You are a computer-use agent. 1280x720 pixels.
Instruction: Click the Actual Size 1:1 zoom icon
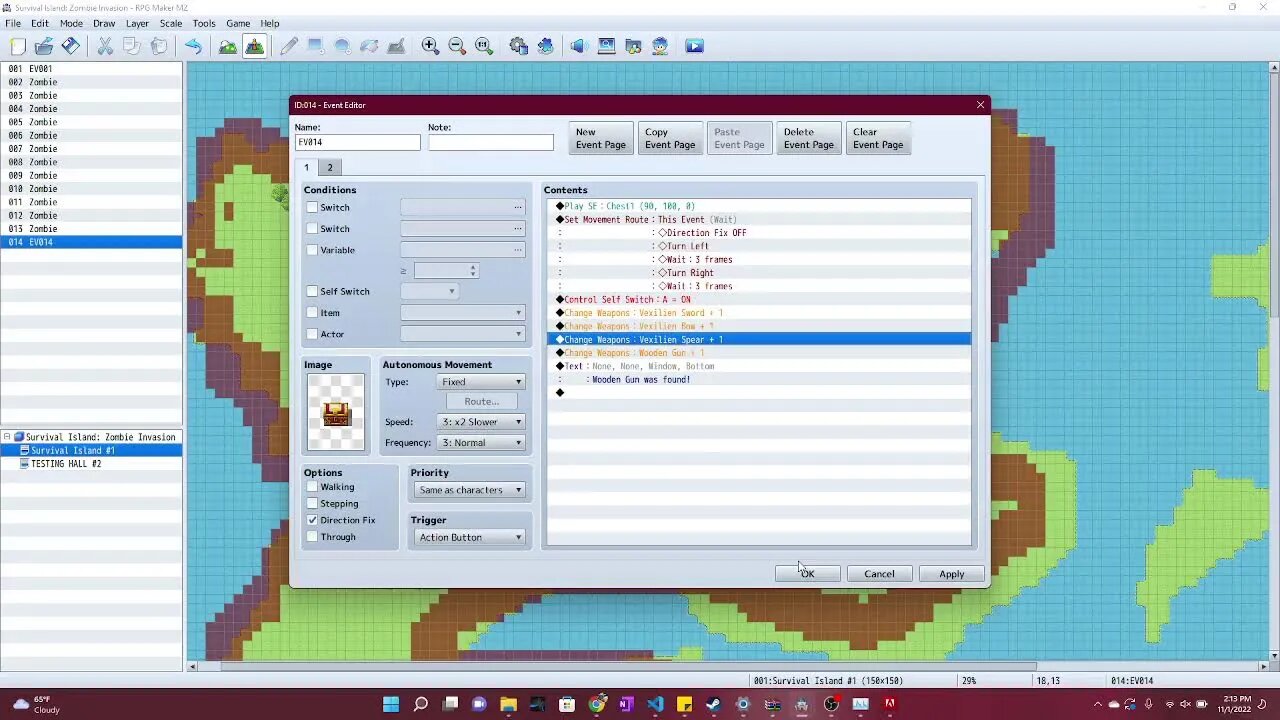click(x=484, y=46)
